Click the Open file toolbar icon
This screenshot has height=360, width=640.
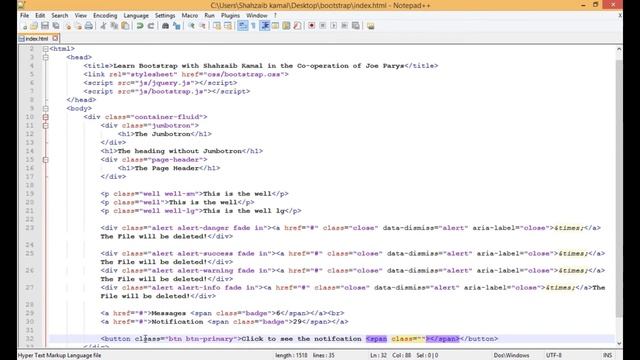click(x=34, y=26)
